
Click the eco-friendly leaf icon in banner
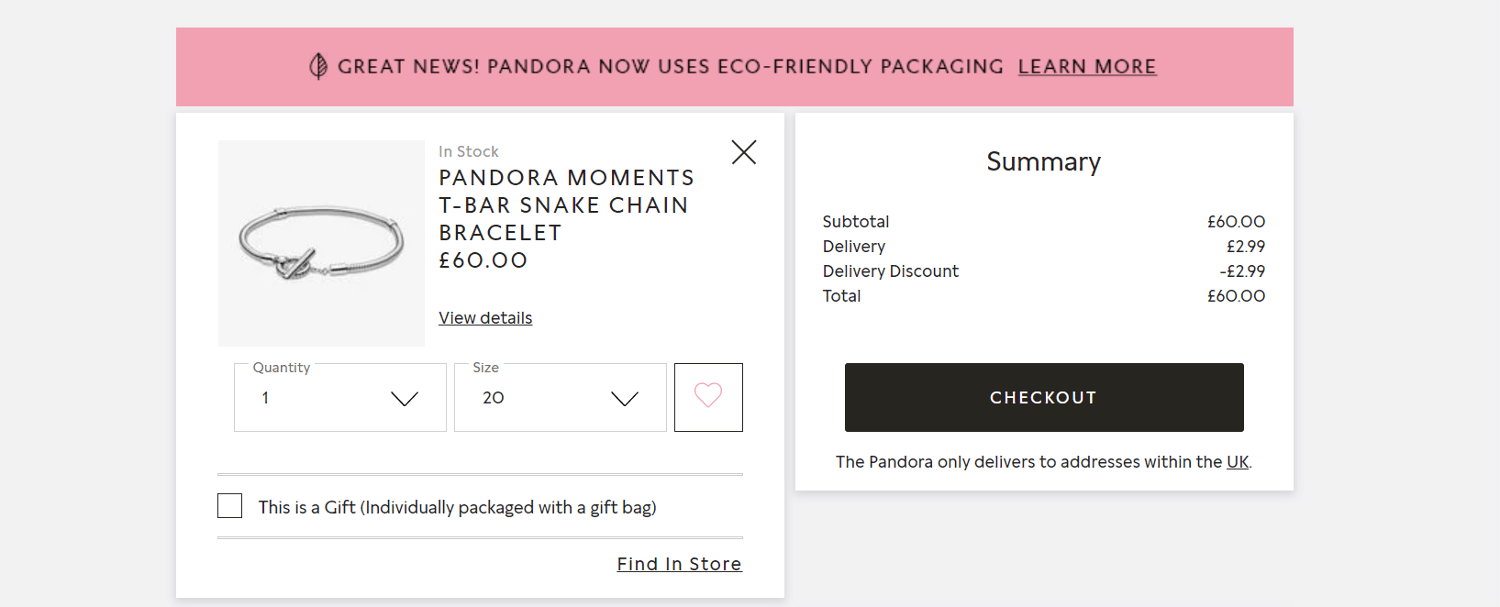coord(318,67)
